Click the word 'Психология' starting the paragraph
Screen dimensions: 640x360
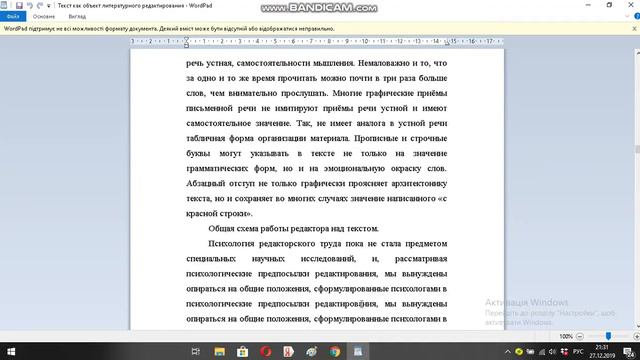(231, 244)
